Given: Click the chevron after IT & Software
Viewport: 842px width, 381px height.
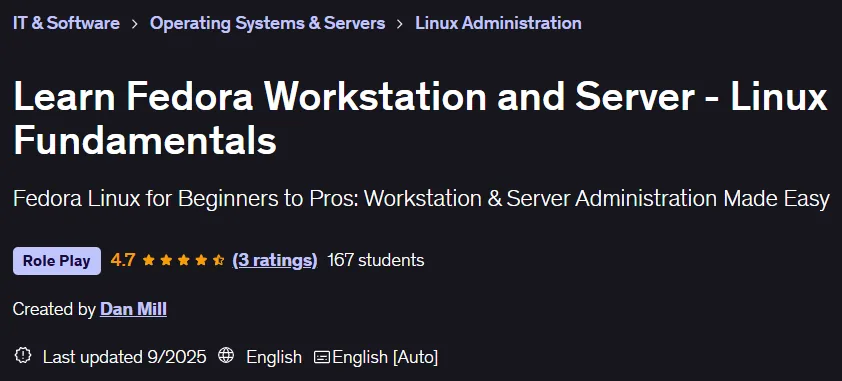Looking at the screenshot, I should click(x=135, y=24).
